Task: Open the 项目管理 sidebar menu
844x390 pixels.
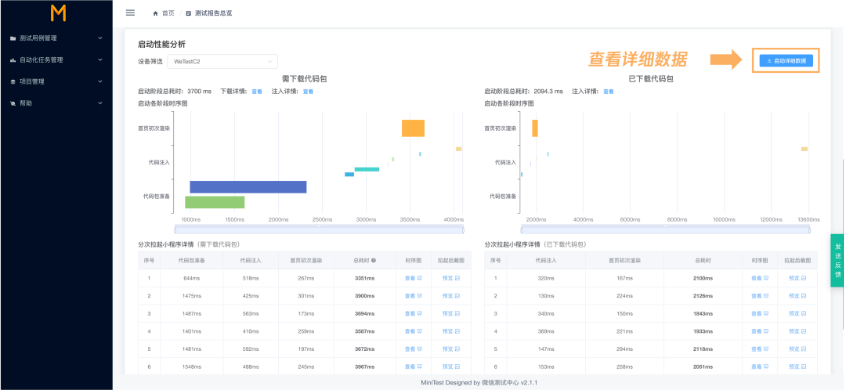Action: tap(57, 82)
